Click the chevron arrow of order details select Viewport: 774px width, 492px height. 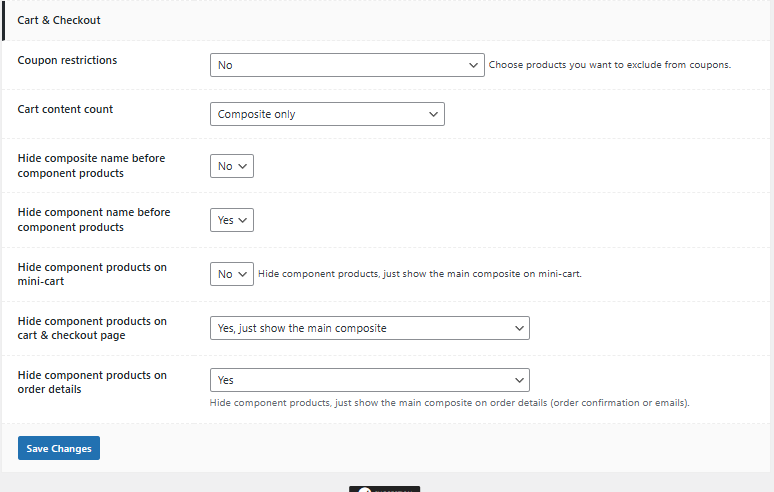[x=519, y=380]
